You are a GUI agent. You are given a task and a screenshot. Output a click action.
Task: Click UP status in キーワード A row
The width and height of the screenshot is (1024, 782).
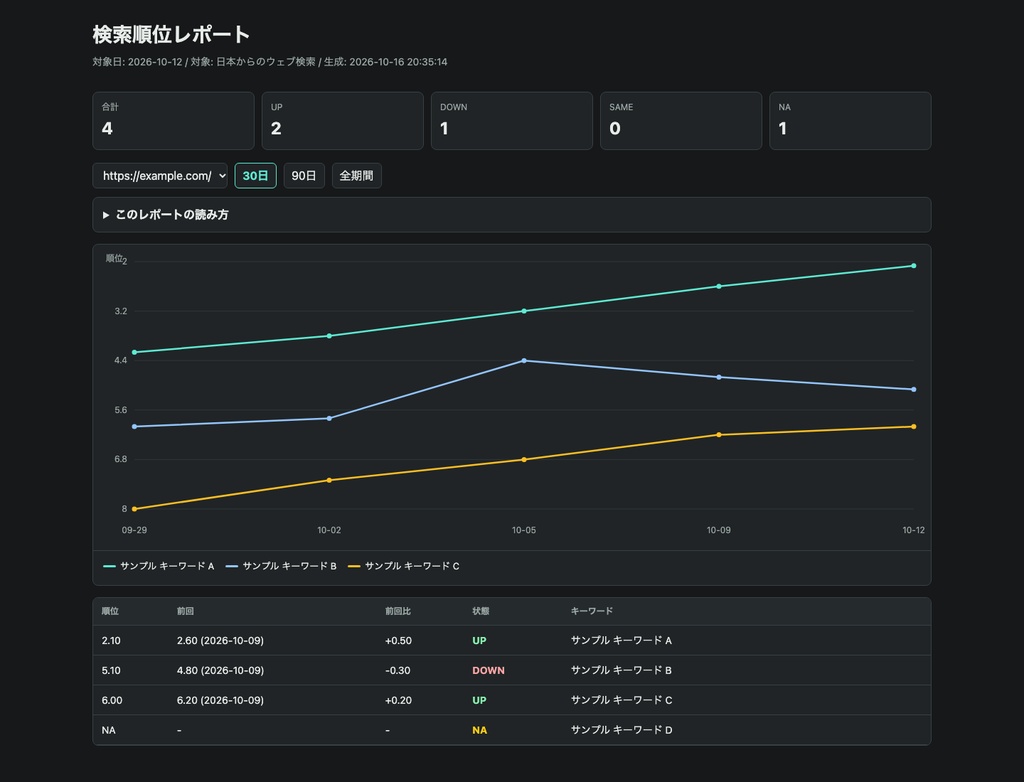tap(479, 641)
